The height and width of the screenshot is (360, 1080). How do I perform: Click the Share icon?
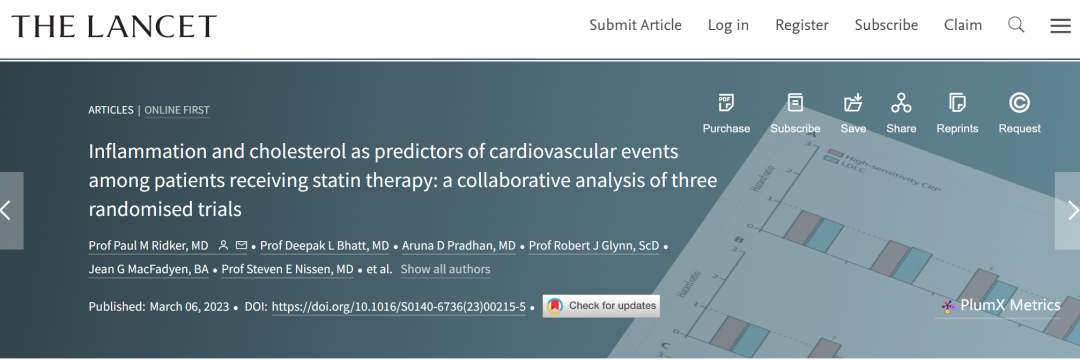[x=901, y=103]
